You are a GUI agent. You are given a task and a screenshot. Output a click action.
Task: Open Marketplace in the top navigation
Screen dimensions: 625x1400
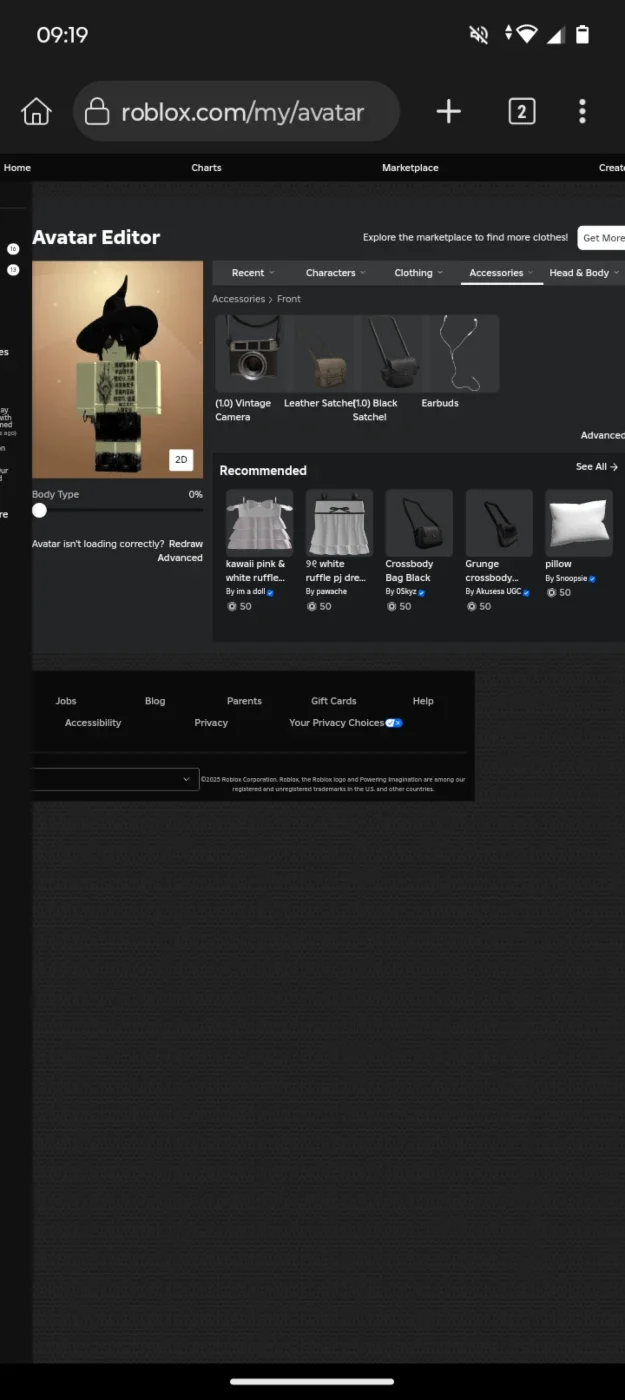[x=410, y=168]
